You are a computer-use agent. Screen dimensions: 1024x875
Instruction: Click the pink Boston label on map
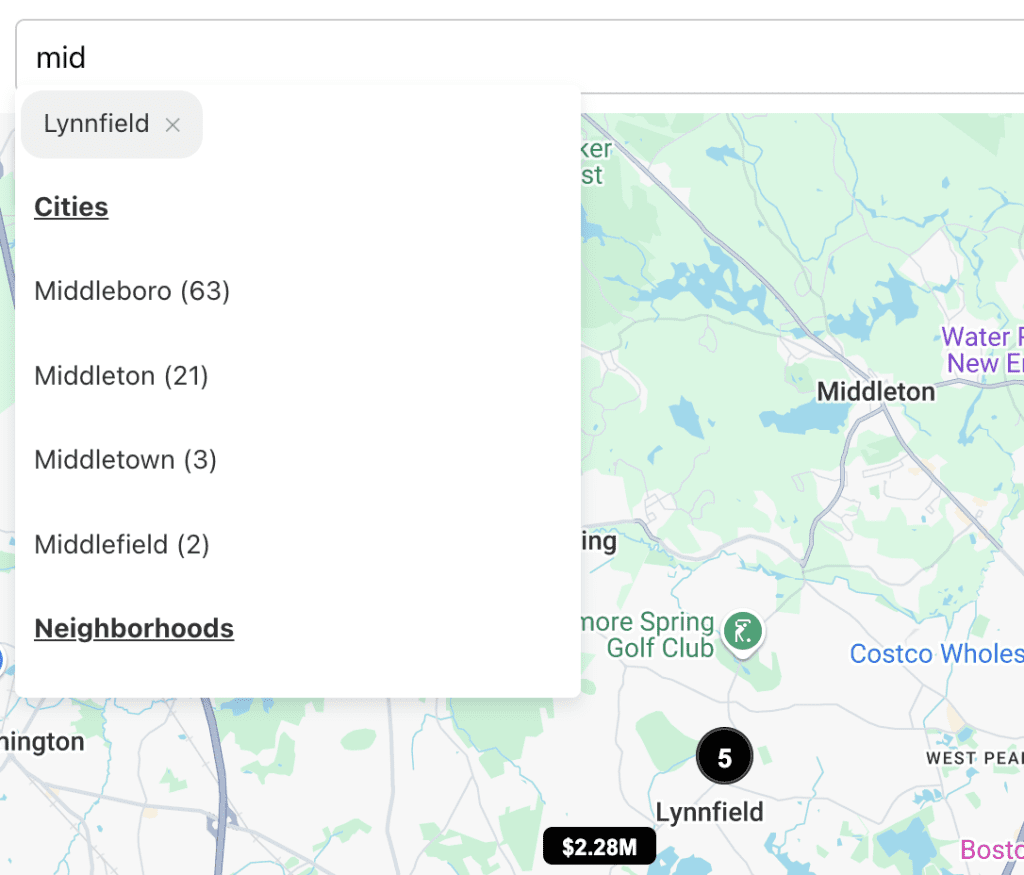click(x=991, y=850)
